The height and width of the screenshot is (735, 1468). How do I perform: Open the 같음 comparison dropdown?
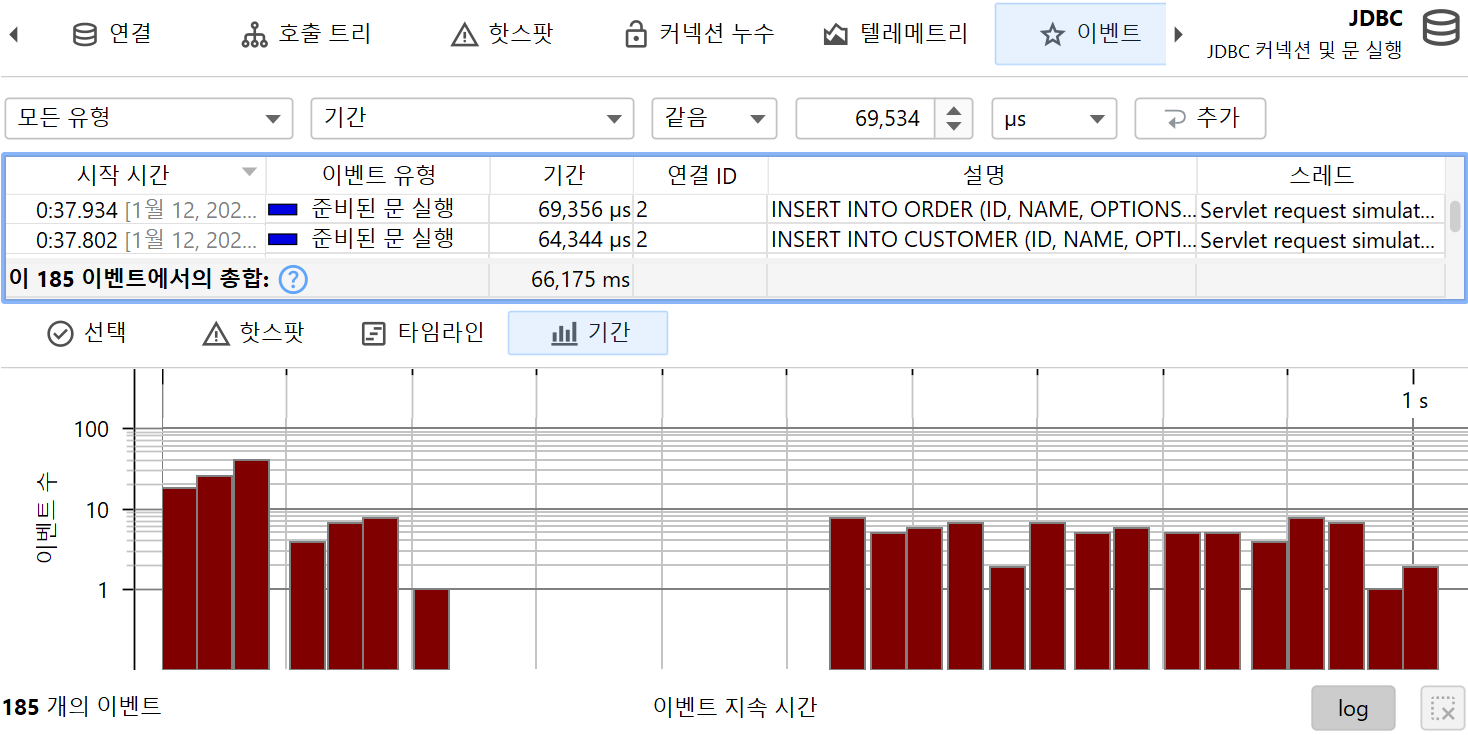(714, 118)
